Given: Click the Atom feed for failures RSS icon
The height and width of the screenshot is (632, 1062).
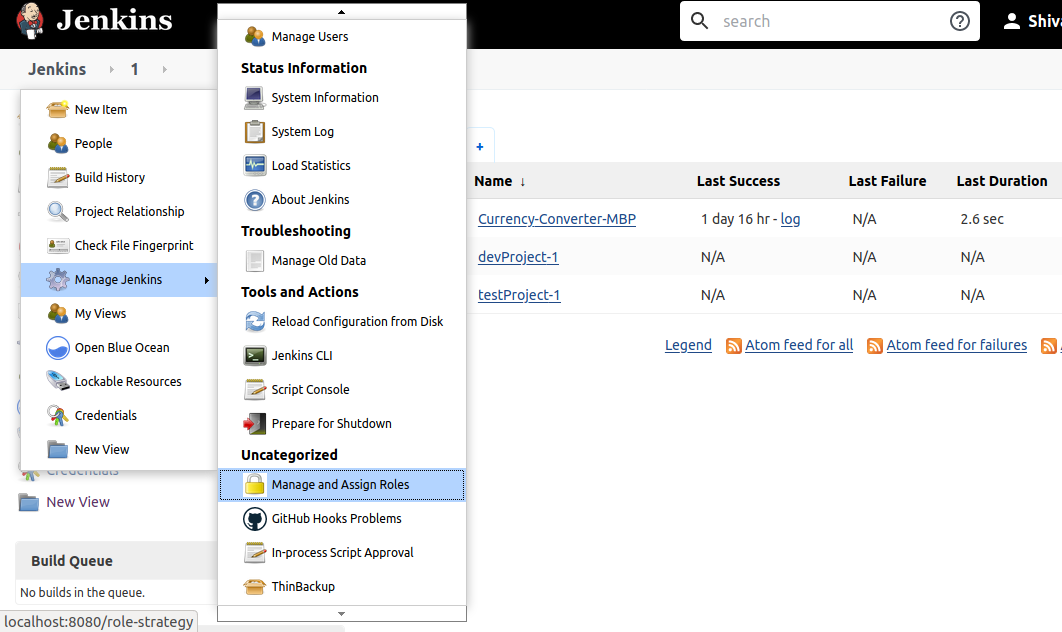Looking at the screenshot, I should [875, 346].
